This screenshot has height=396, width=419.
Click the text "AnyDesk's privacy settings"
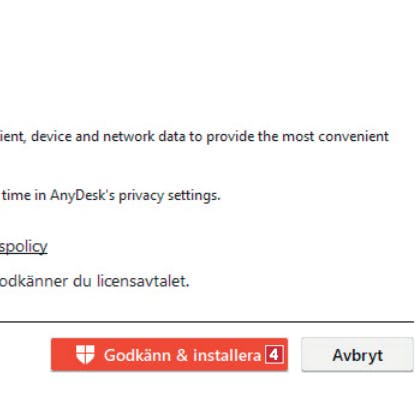(x=135, y=195)
